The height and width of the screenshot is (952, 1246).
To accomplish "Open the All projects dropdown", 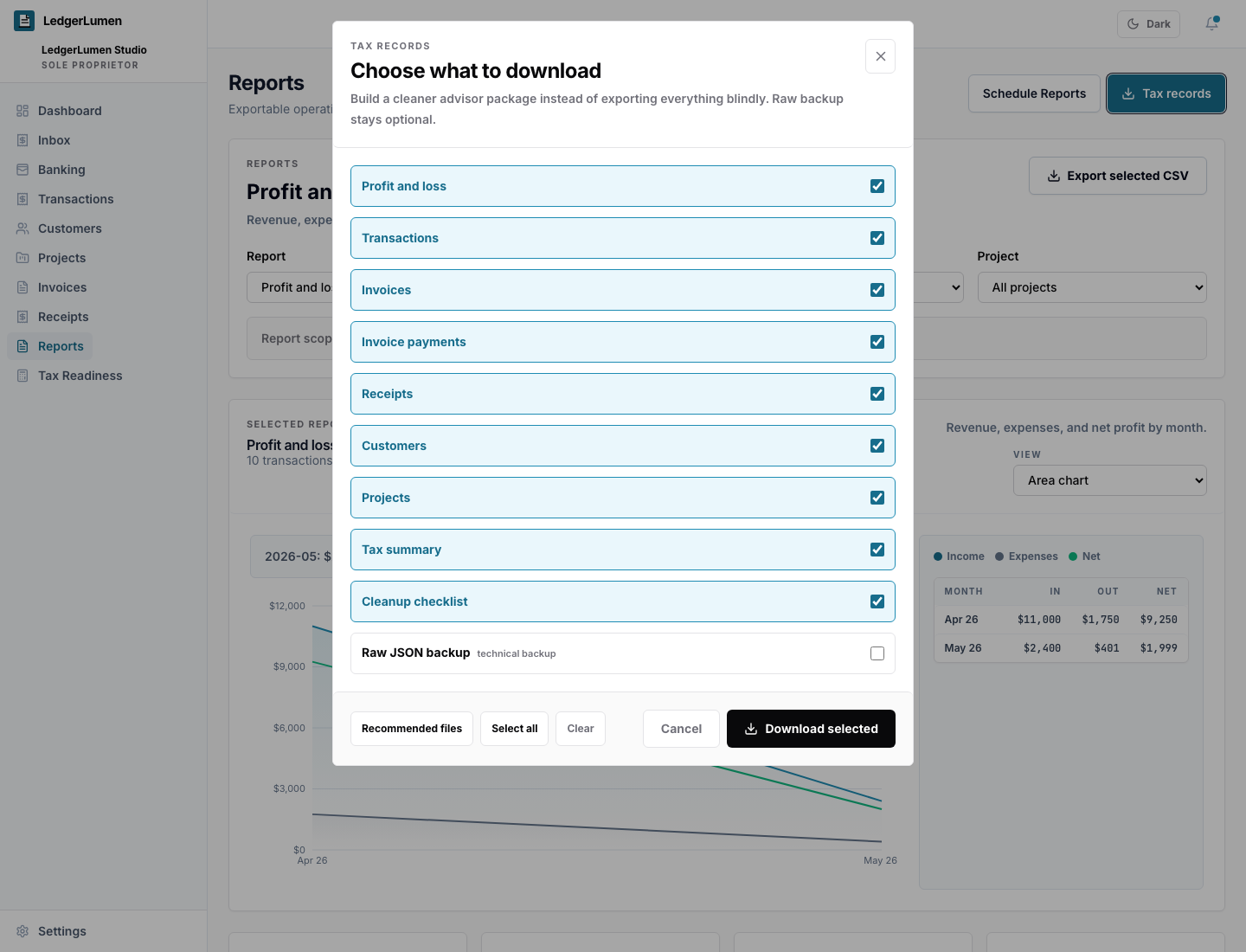I will click(1092, 287).
